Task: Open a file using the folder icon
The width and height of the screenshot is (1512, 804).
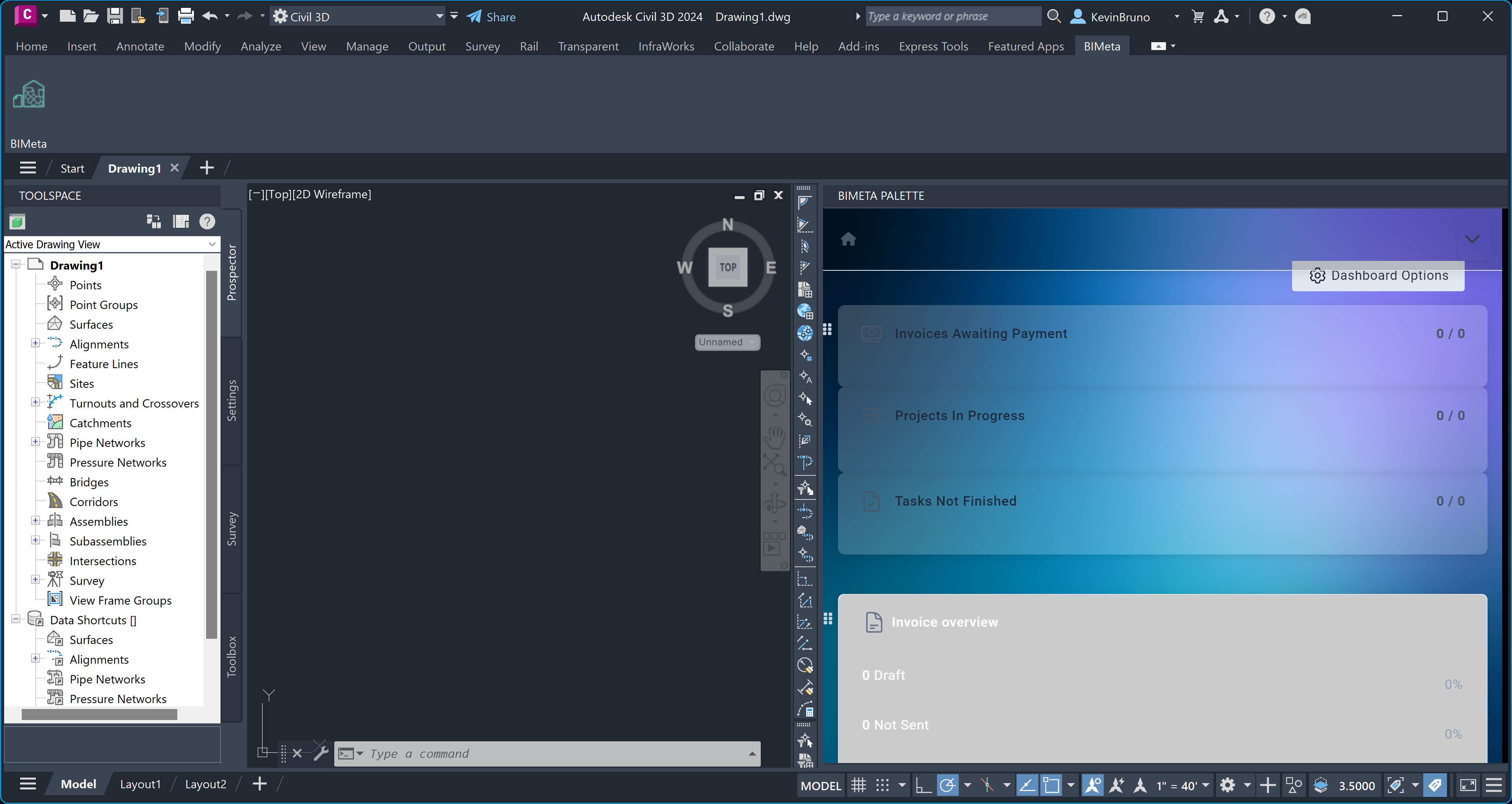Action: pyautogui.click(x=91, y=16)
